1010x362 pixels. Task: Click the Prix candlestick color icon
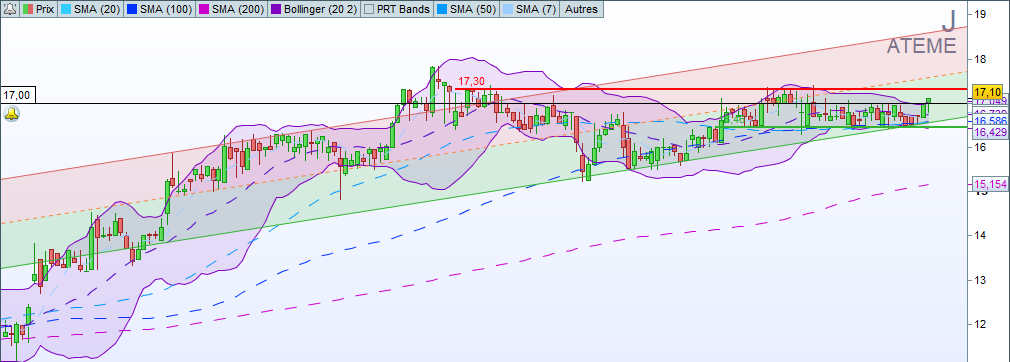pyautogui.click(x=28, y=9)
